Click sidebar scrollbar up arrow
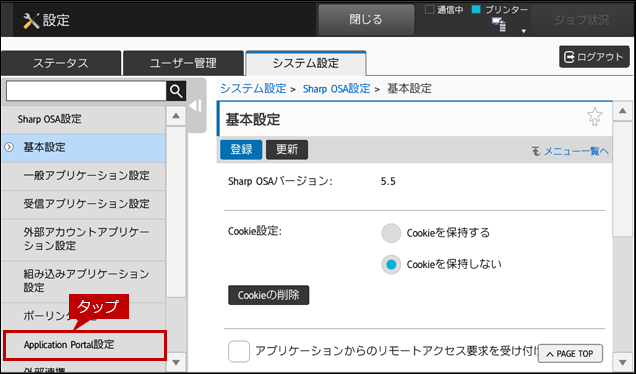The image size is (636, 374). (x=176, y=116)
